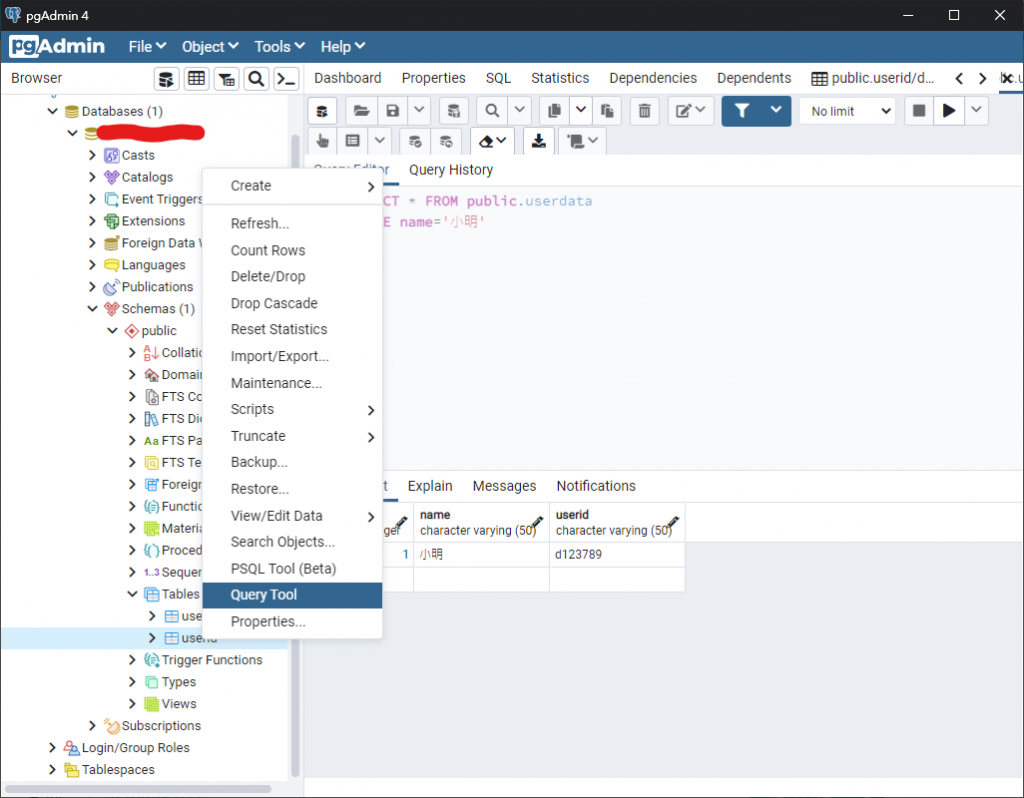Open the save options dropdown arrow
Image resolution: width=1024 pixels, height=798 pixels.
(419, 111)
